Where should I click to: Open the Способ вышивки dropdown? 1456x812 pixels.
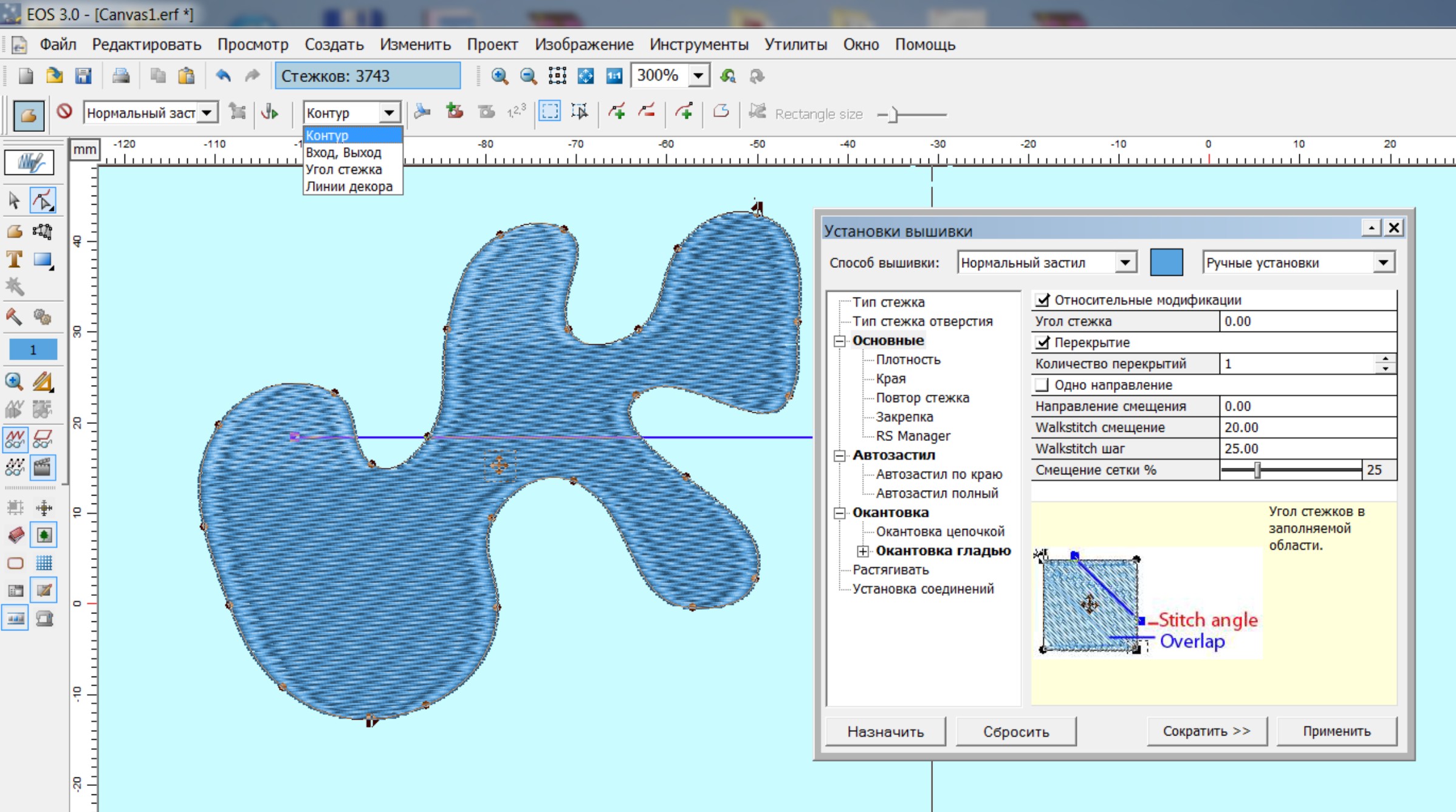1125,263
